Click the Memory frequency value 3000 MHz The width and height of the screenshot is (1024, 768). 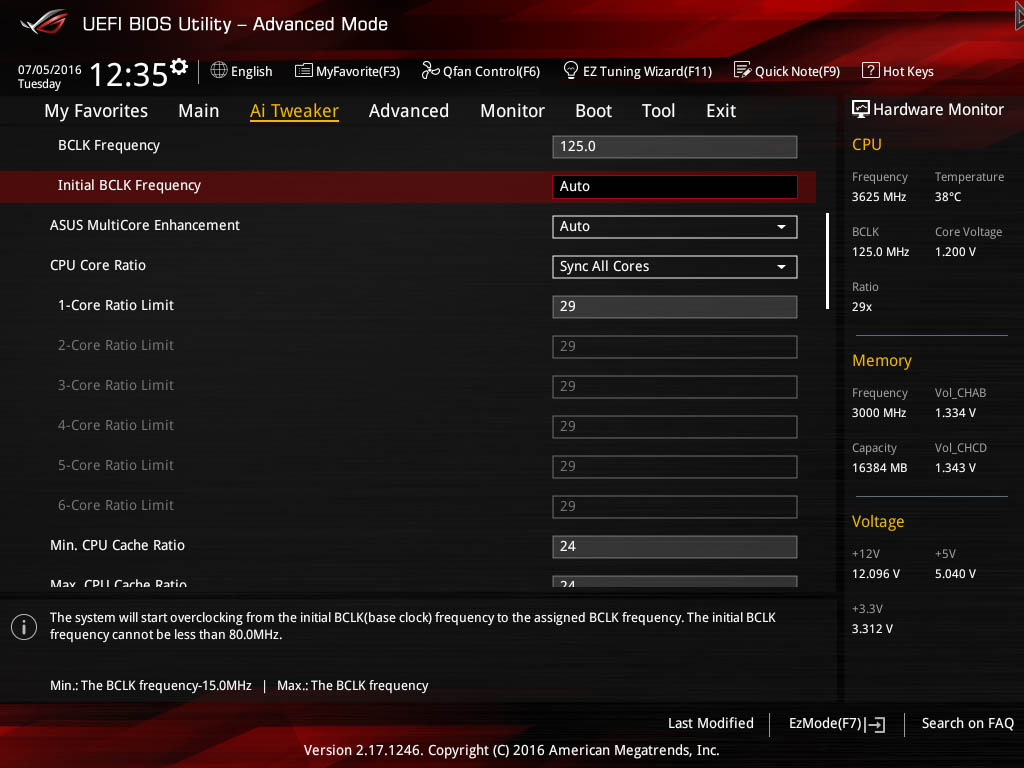click(879, 413)
